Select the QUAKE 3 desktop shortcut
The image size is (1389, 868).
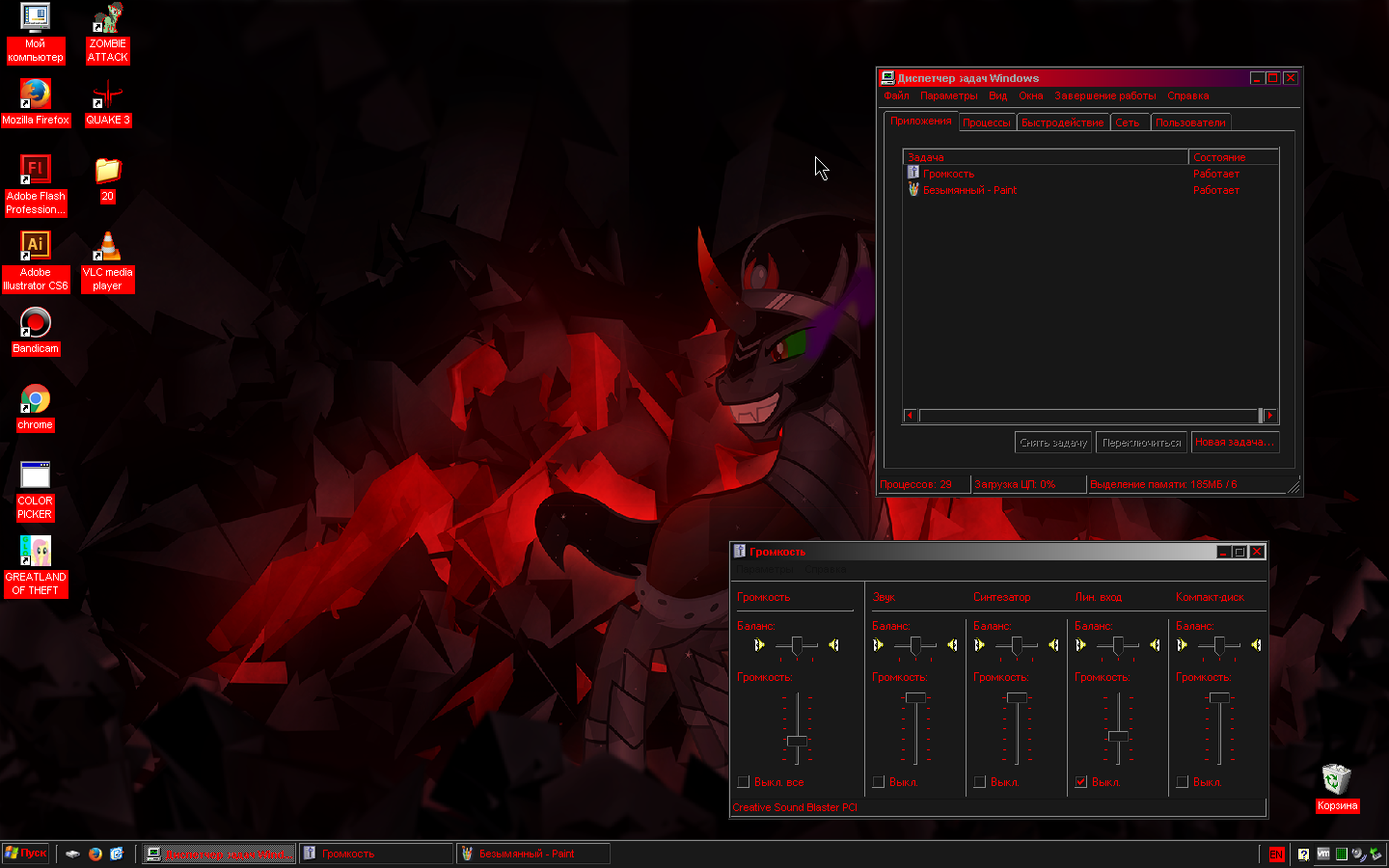[x=107, y=103]
